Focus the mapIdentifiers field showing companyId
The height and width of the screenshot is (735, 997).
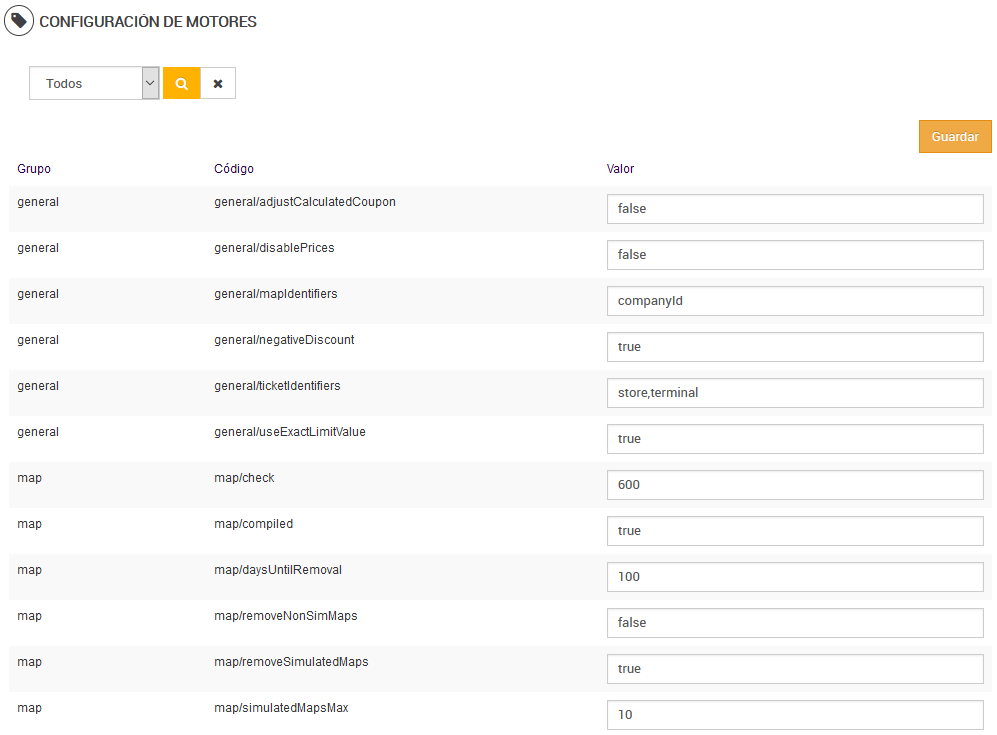click(x=795, y=301)
